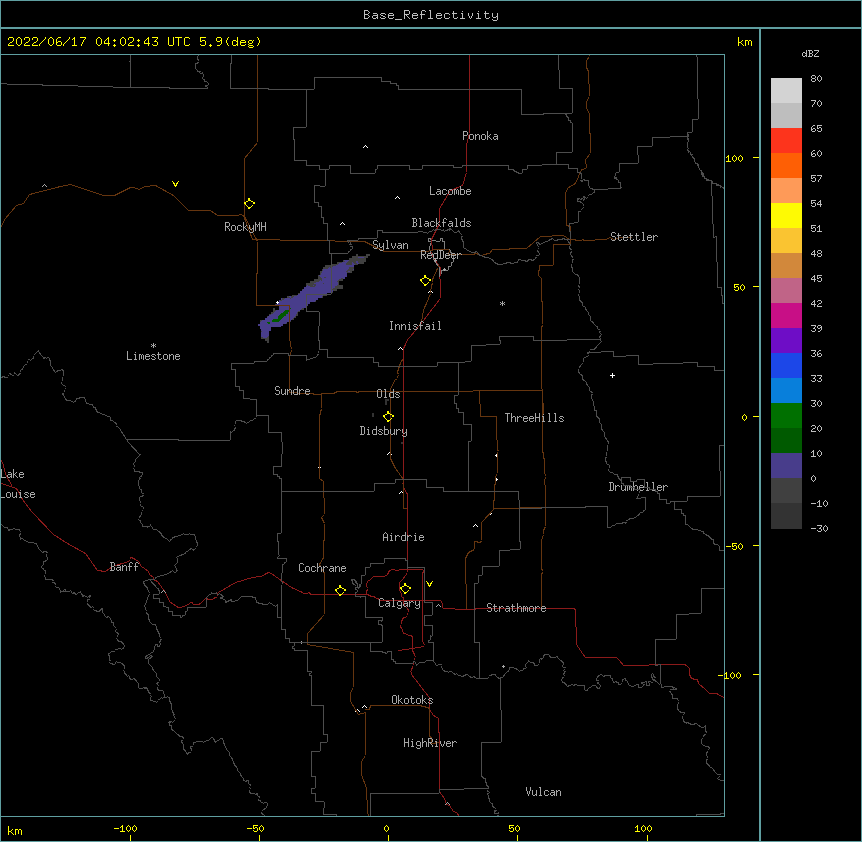Click the Sylvan label

coord(390,245)
